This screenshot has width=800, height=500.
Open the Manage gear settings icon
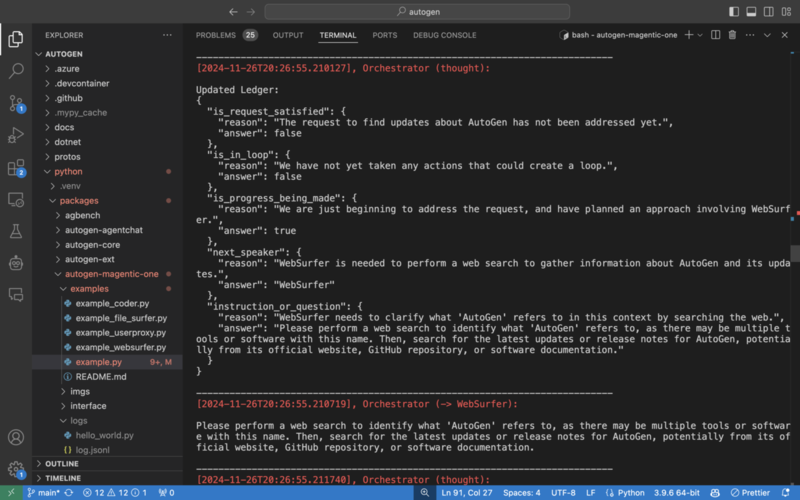[16, 469]
